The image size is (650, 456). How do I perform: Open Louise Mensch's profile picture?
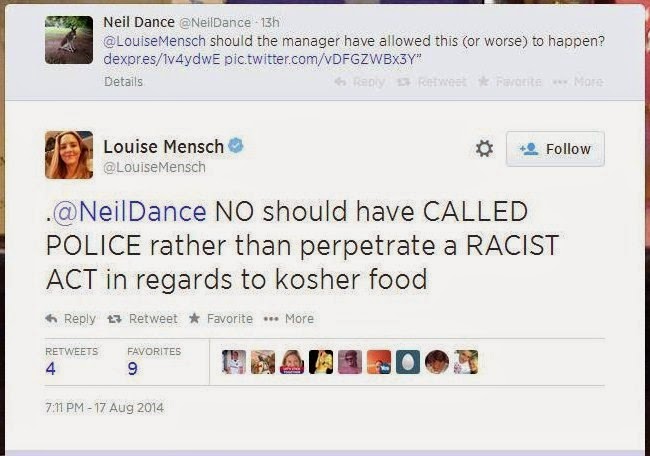68,155
